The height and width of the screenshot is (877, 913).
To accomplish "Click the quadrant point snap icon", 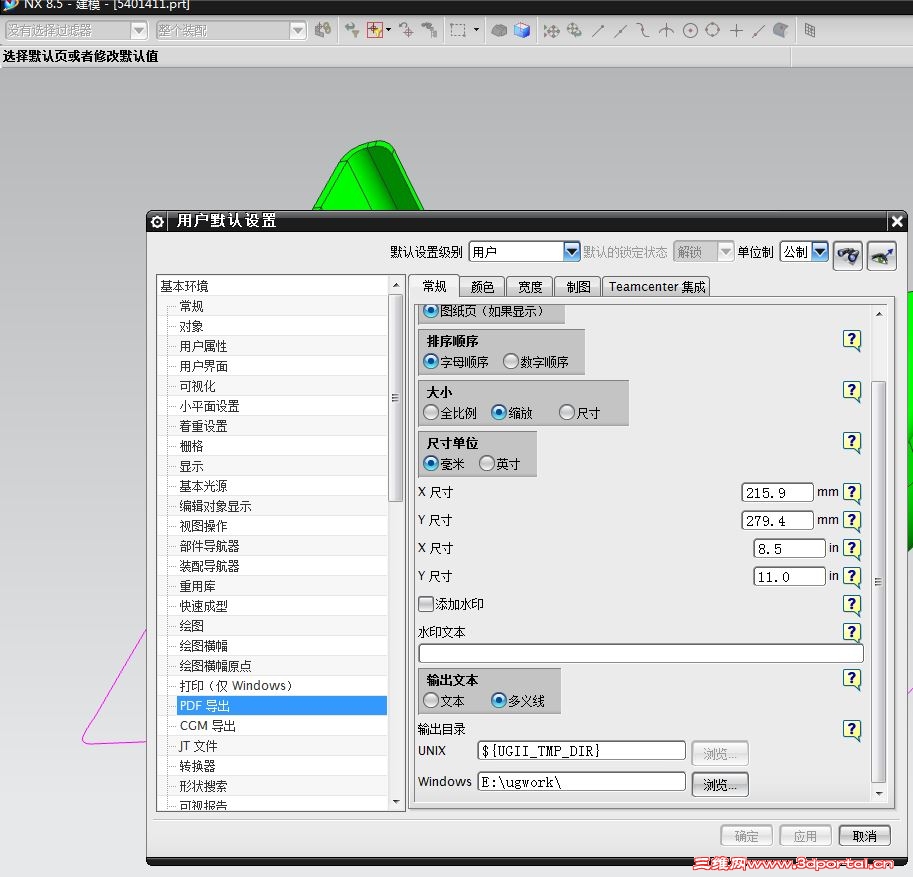I will [x=713, y=30].
